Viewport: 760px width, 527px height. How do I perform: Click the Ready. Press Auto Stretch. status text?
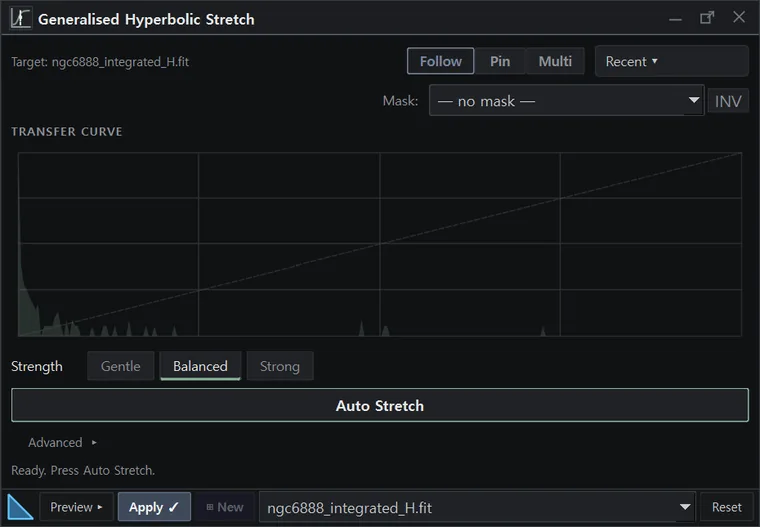point(83,470)
